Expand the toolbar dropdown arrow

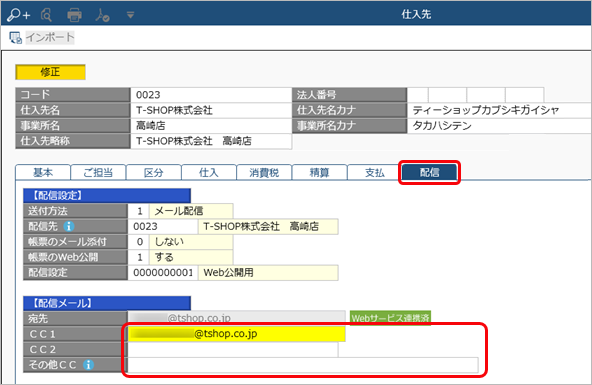130,15
